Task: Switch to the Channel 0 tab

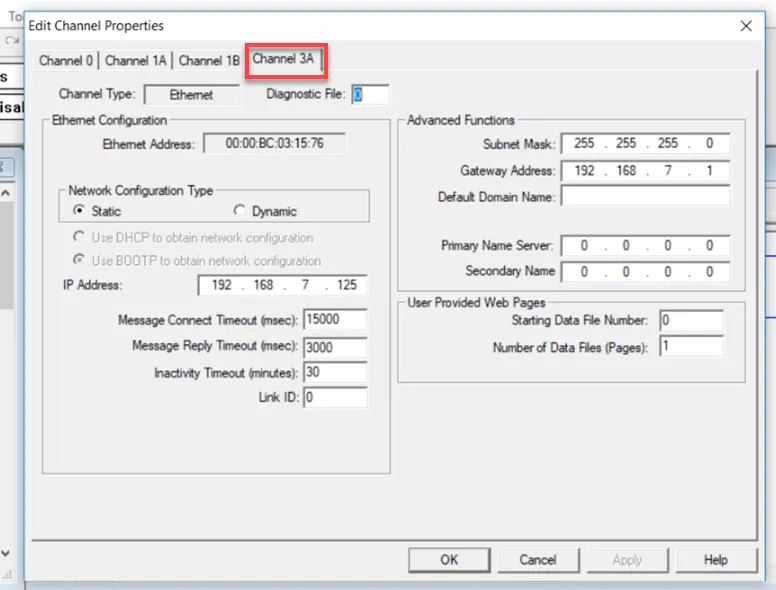Action: pos(66,61)
